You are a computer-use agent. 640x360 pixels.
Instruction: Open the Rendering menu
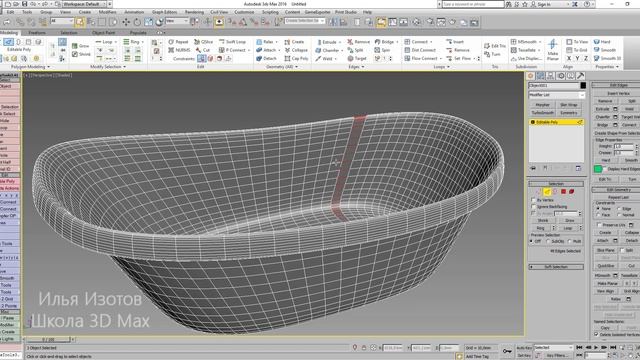tap(194, 12)
